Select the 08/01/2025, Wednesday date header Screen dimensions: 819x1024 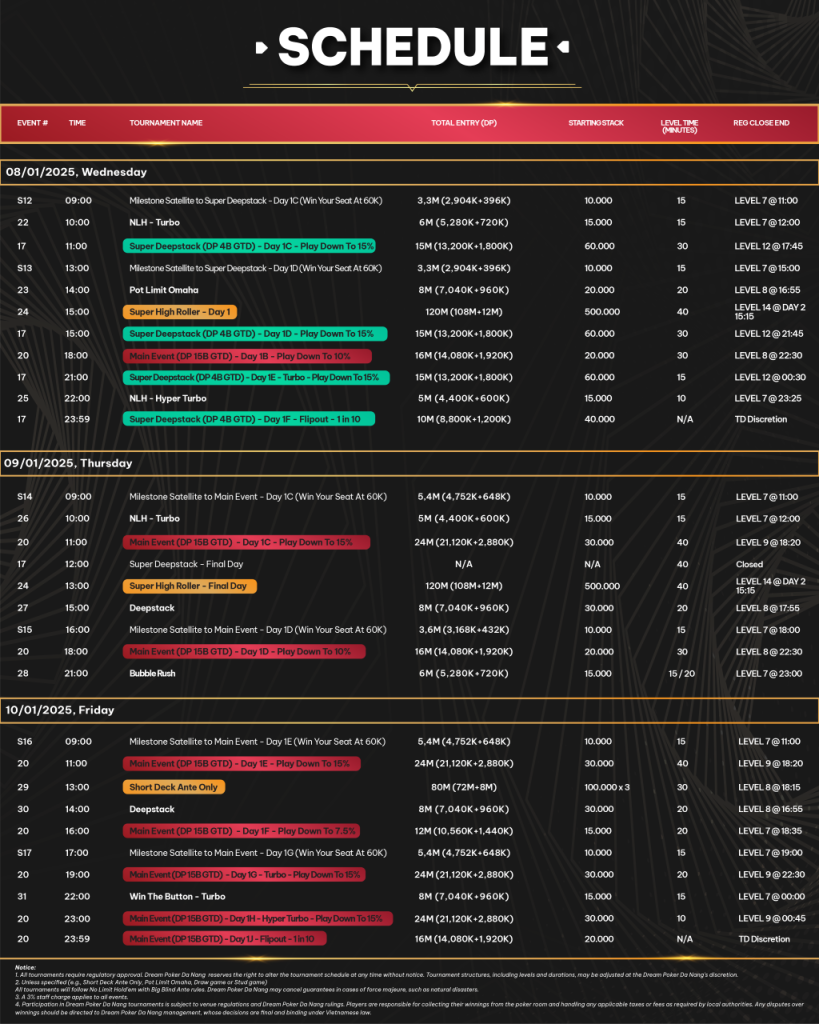tap(409, 172)
